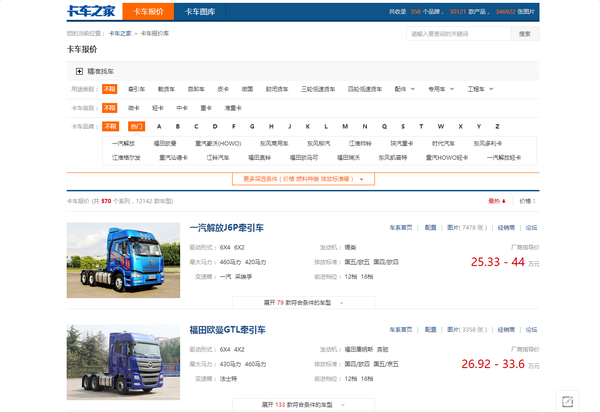
Task: Open 经销商 link for 福田欧曼GTL
Action: pos(506,329)
